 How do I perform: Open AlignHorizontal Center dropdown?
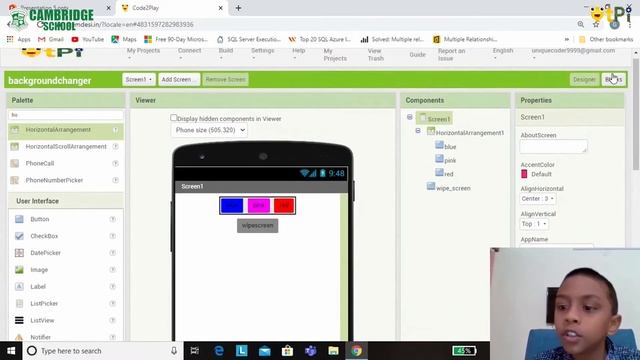(x=538, y=199)
